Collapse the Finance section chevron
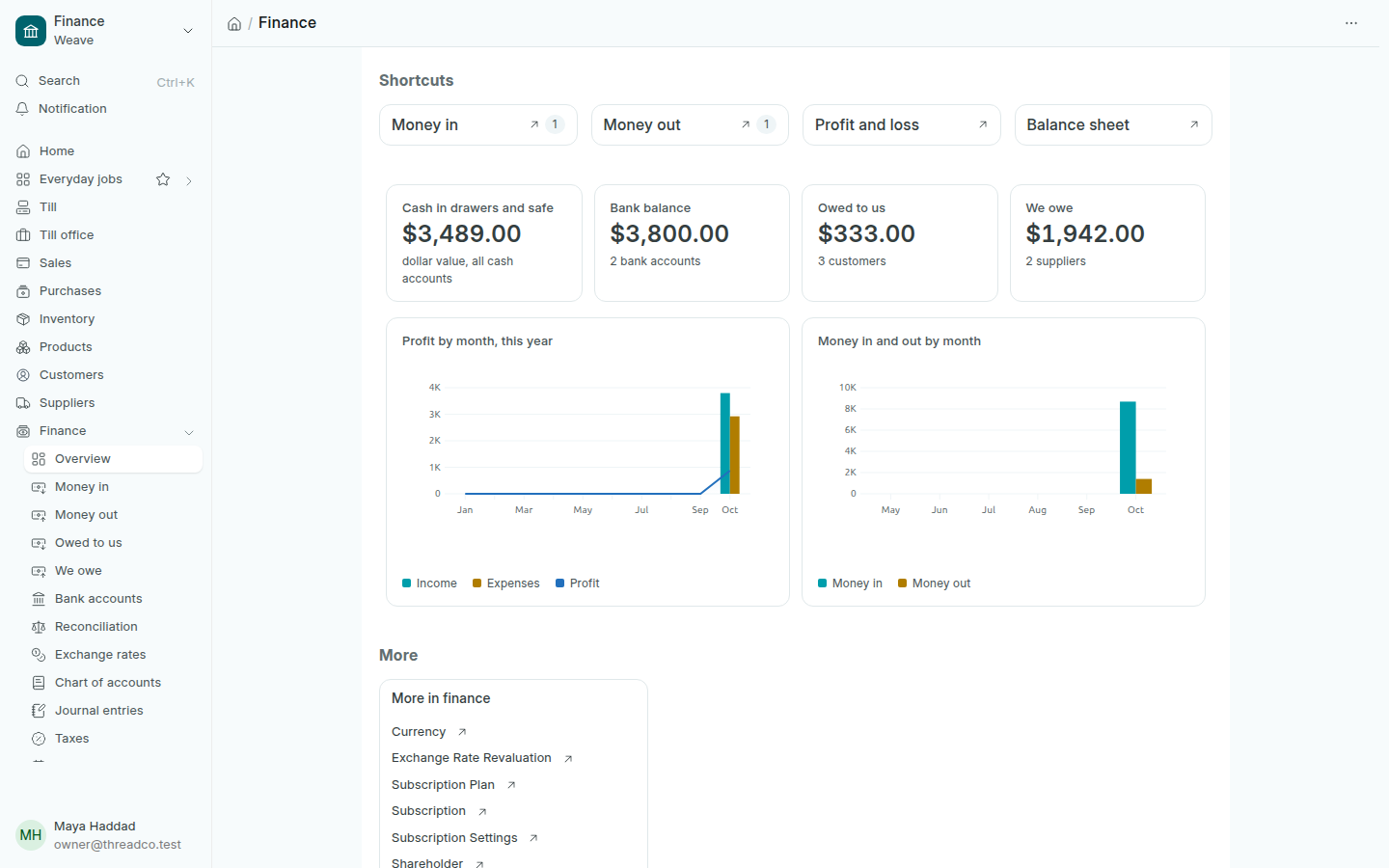Screen dimensions: 1389x868 pyautogui.click(x=189, y=432)
